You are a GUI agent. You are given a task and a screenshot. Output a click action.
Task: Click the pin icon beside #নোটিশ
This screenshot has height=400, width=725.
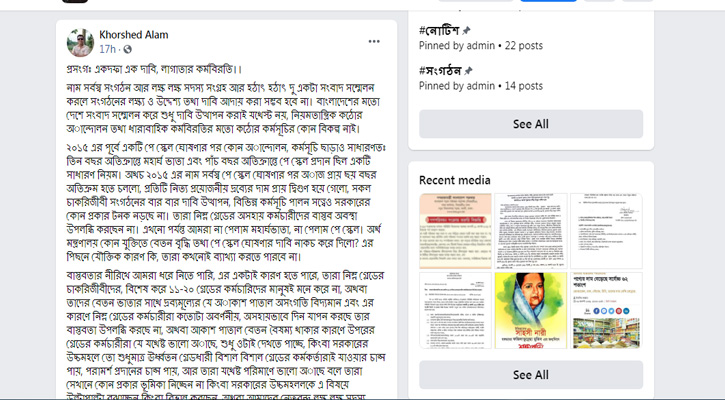(x=466, y=31)
